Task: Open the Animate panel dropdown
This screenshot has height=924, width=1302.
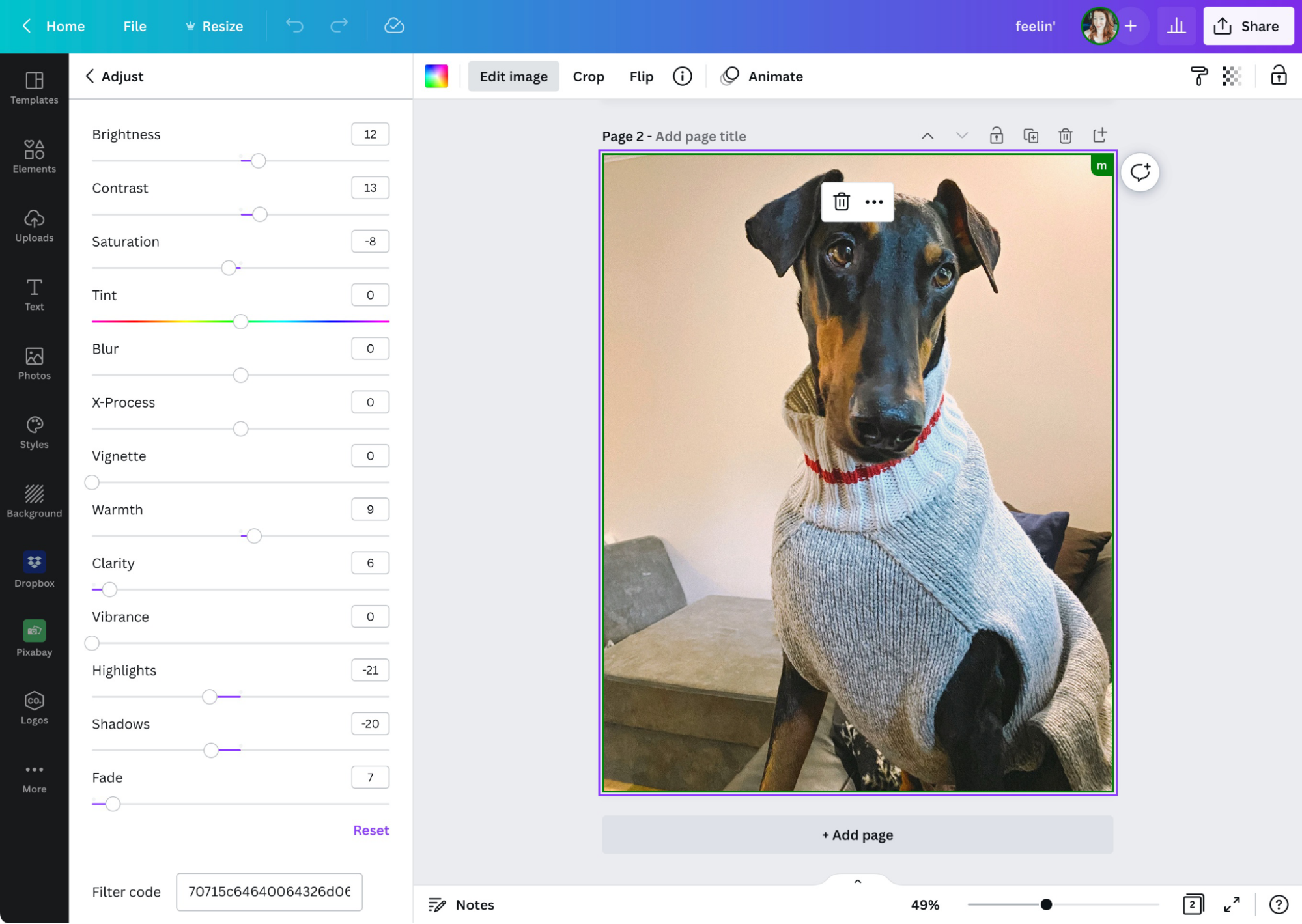Action: [x=776, y=76]
